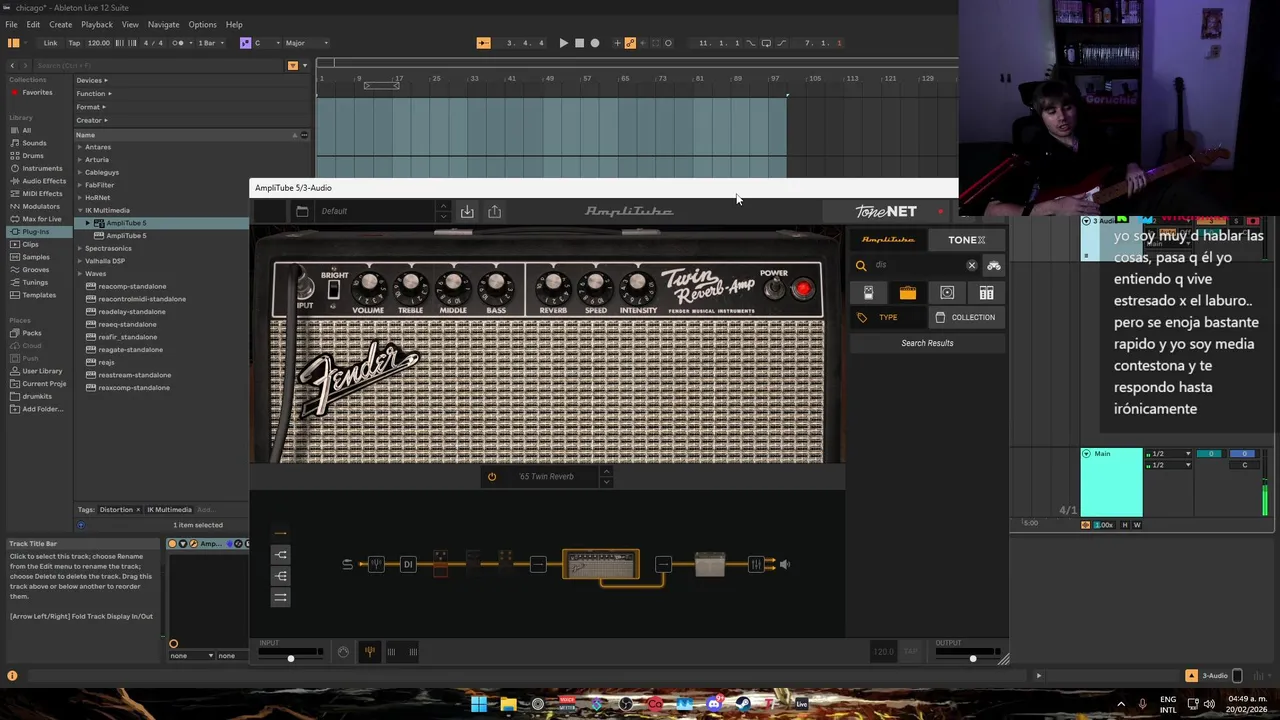Click the gear-model icon next to the search field

coord(993,265)
